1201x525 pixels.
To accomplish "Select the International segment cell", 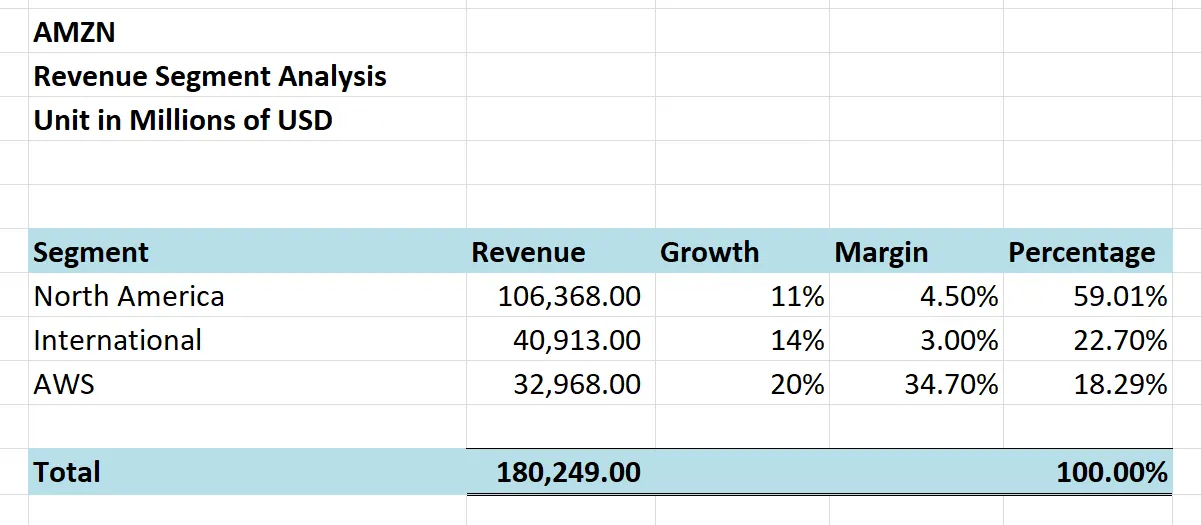I will (247, 339).
